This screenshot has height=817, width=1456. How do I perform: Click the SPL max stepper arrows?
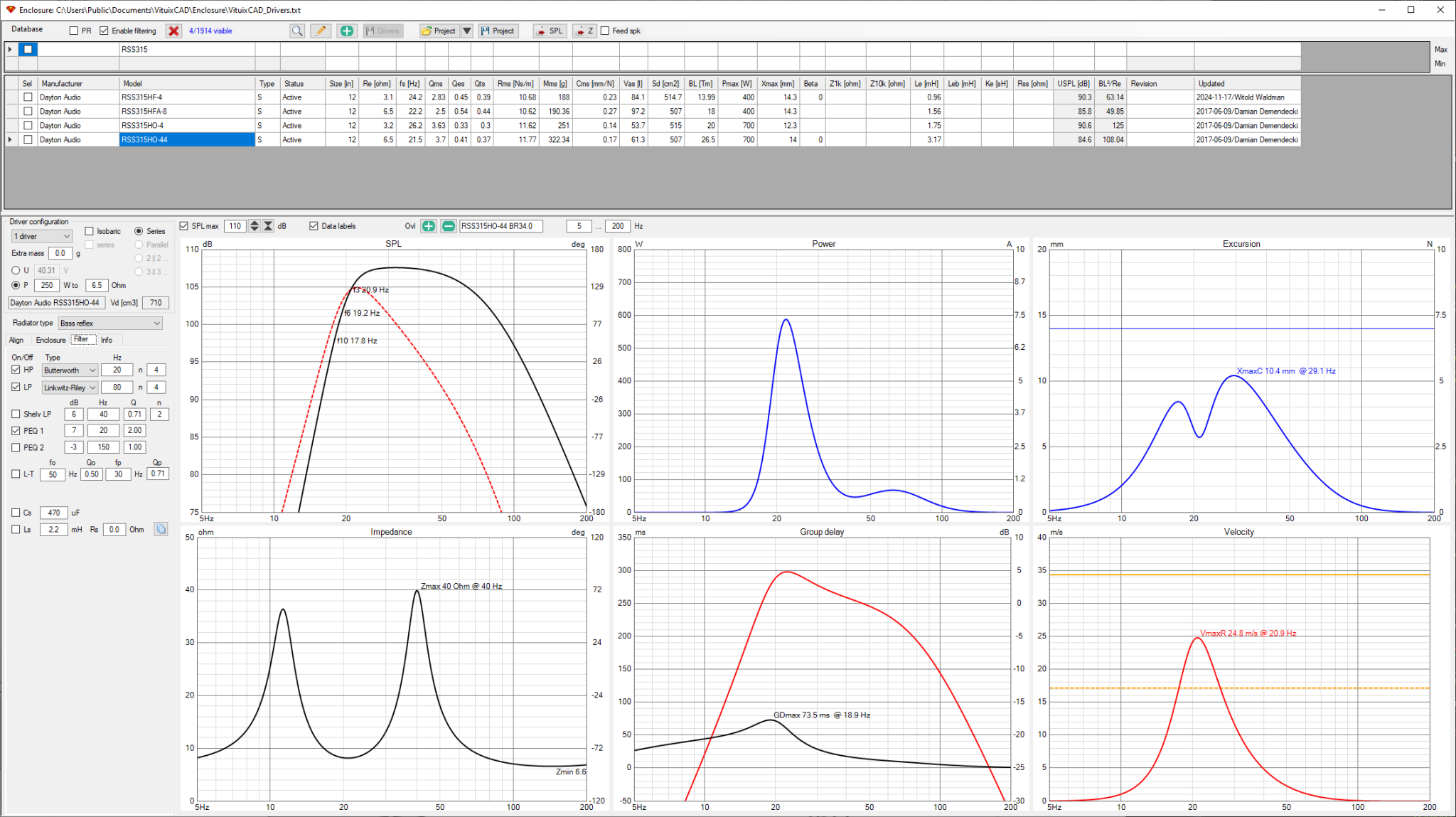click(255, 226)
